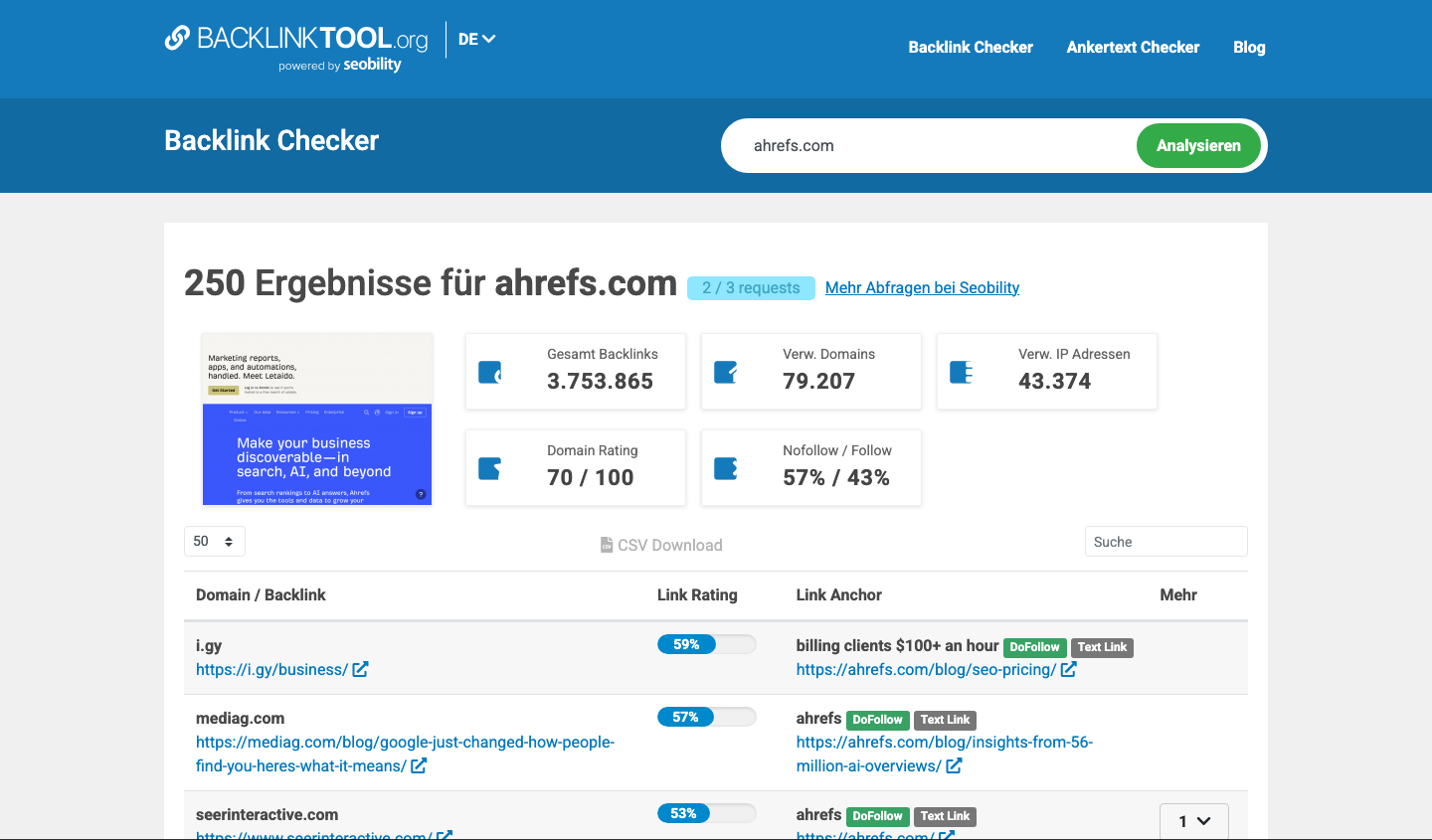Click the Domain Rating card icon
This screenshot has height=840, width=1432.
(490, 468)
